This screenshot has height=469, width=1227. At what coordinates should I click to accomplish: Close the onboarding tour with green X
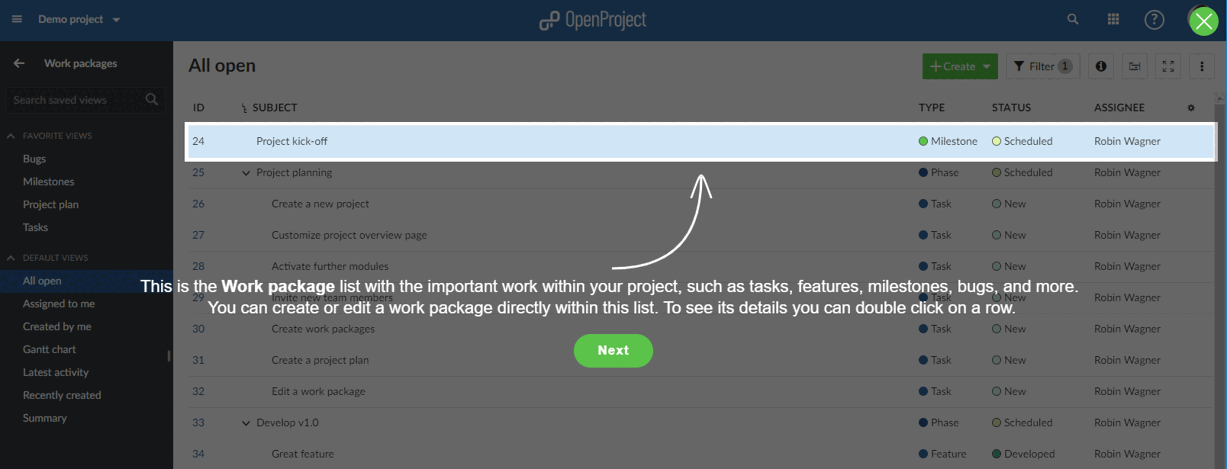click(1204, 20)
